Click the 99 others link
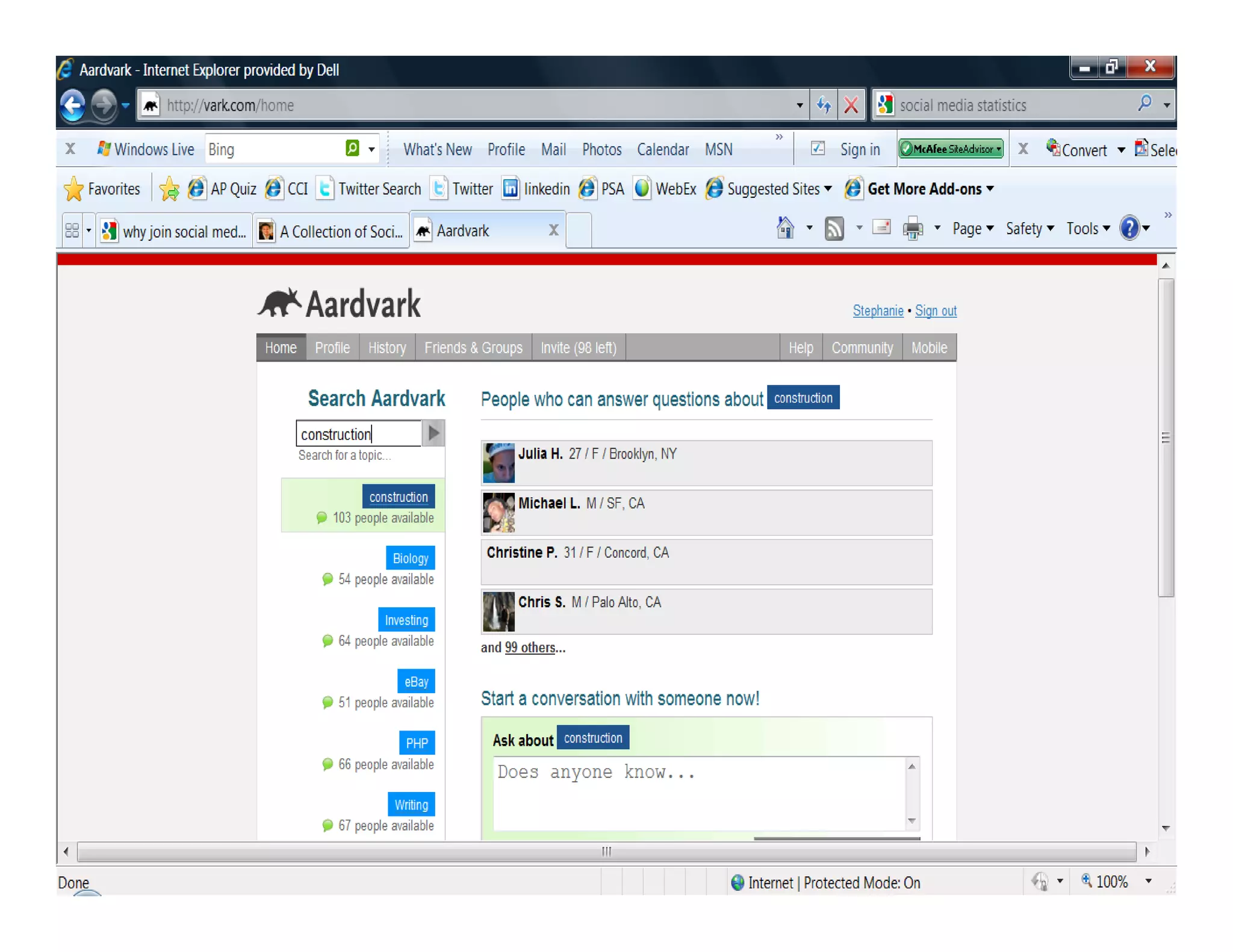This screenshot has width=1233, height=952. [530, 648]
